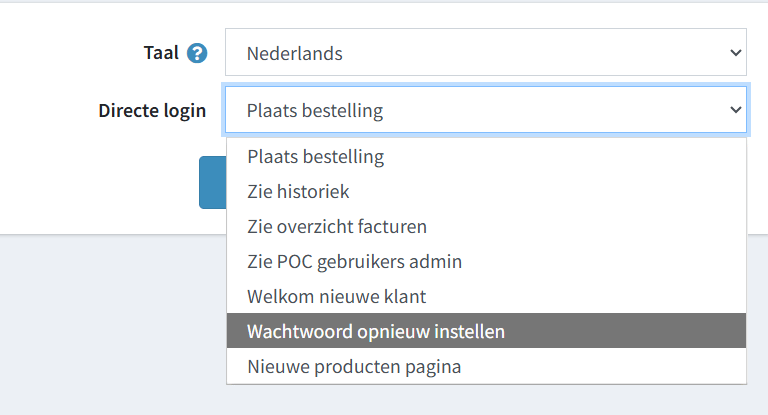768x415 pixels.
Task: Click blank white space left of Taal label
Action: tap(60, 53)
